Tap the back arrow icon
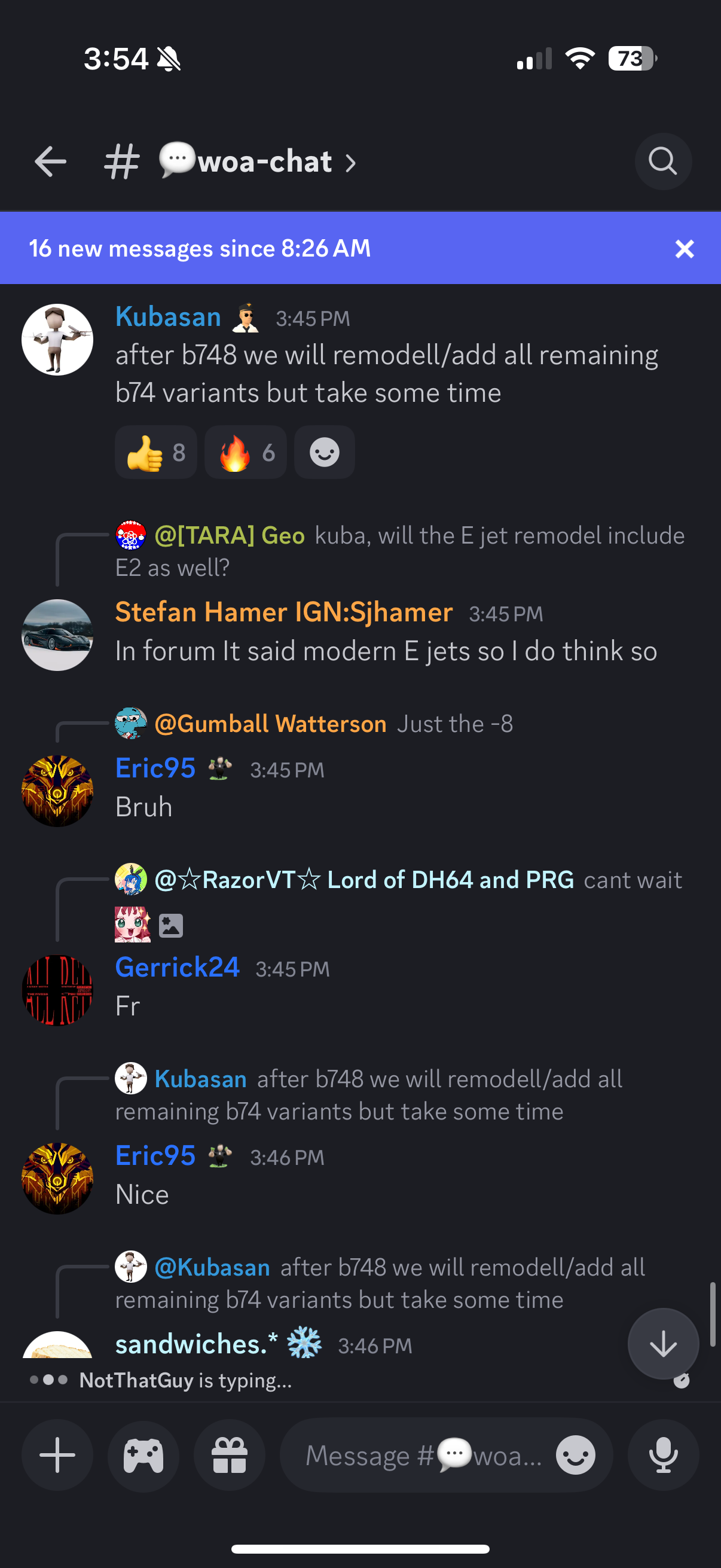 tap(50, 162)
